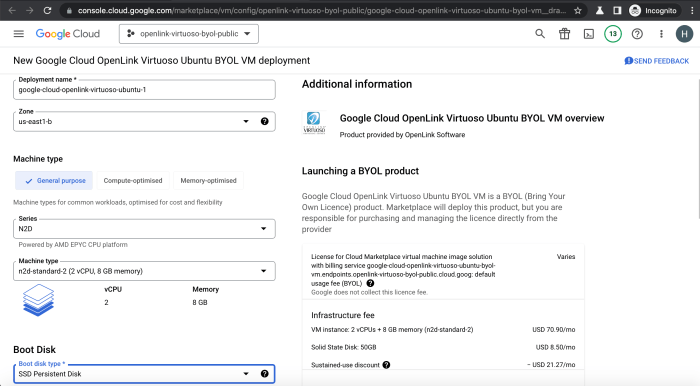Toggle the browser side panel icon
Screen dimensions: 700x386
click(x=617, y=10)
